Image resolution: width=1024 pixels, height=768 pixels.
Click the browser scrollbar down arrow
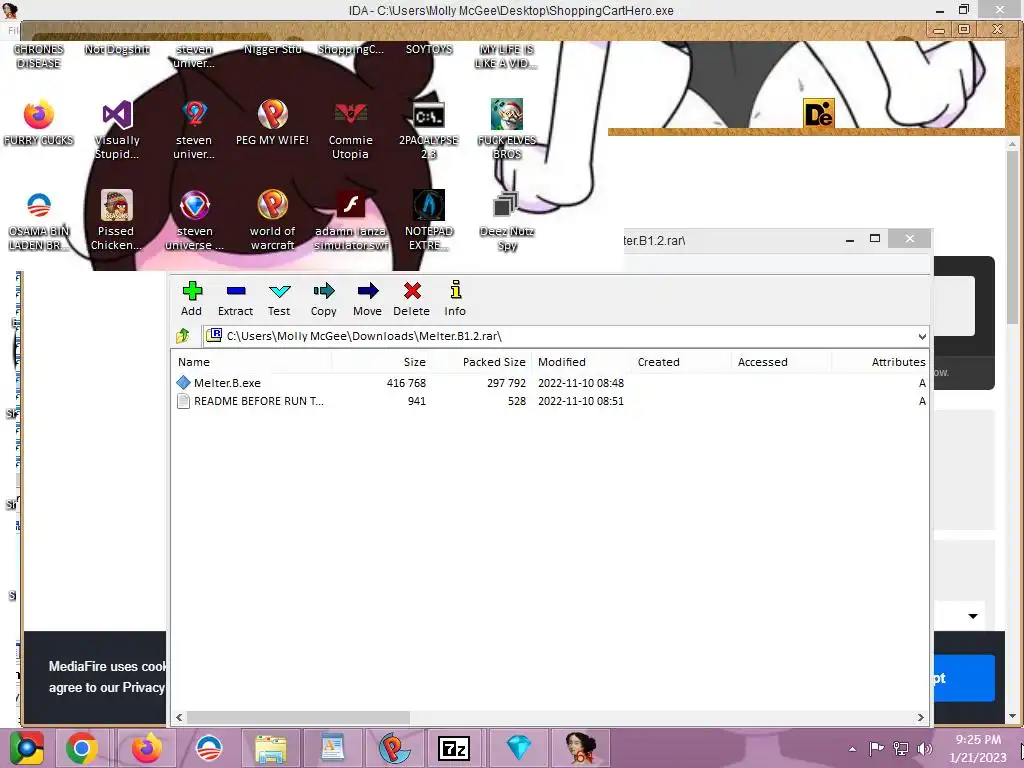click(x=1012, y=716)
